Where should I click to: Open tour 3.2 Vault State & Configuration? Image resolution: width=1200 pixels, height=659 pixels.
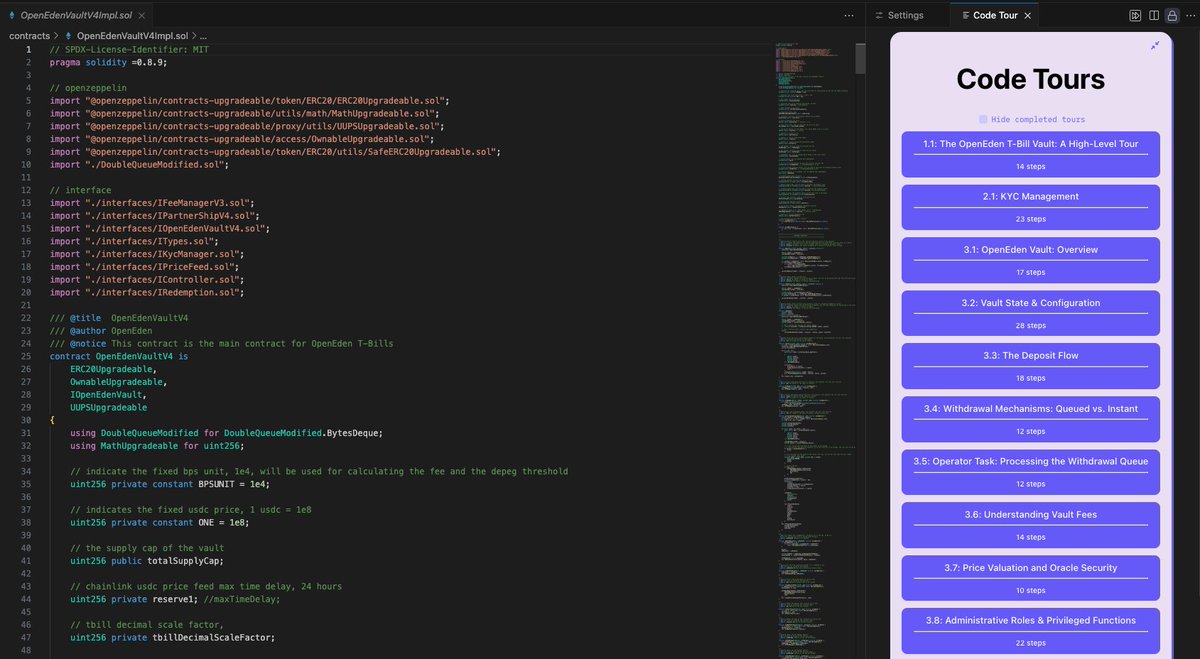[1030, 312]
